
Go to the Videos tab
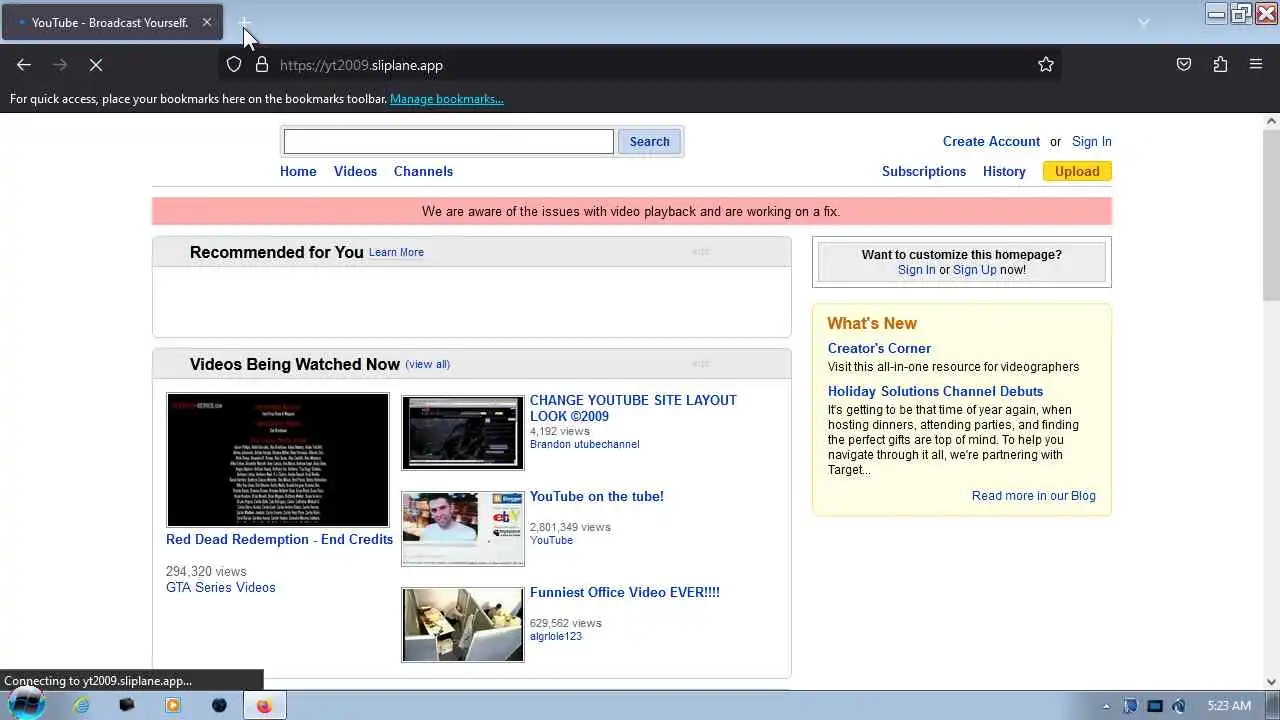pos(355,171)
